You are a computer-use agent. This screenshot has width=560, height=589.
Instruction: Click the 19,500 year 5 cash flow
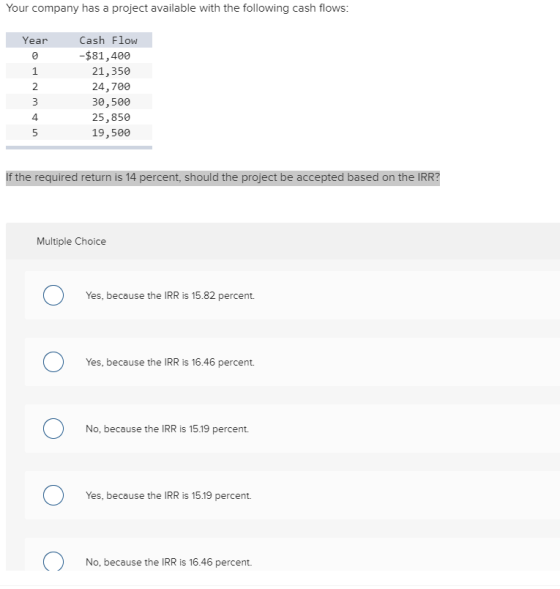pyautogui.click(x=111, y=133)
